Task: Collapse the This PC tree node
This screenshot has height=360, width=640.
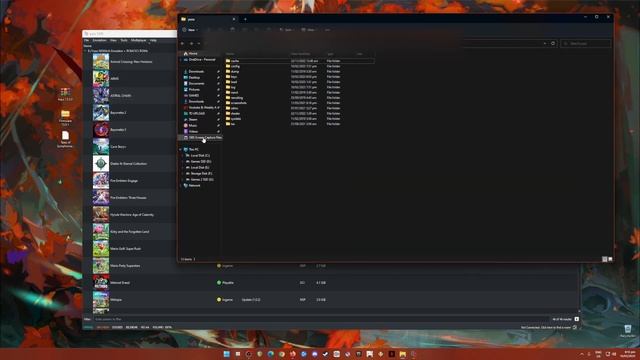Action: tap(181, 149)
